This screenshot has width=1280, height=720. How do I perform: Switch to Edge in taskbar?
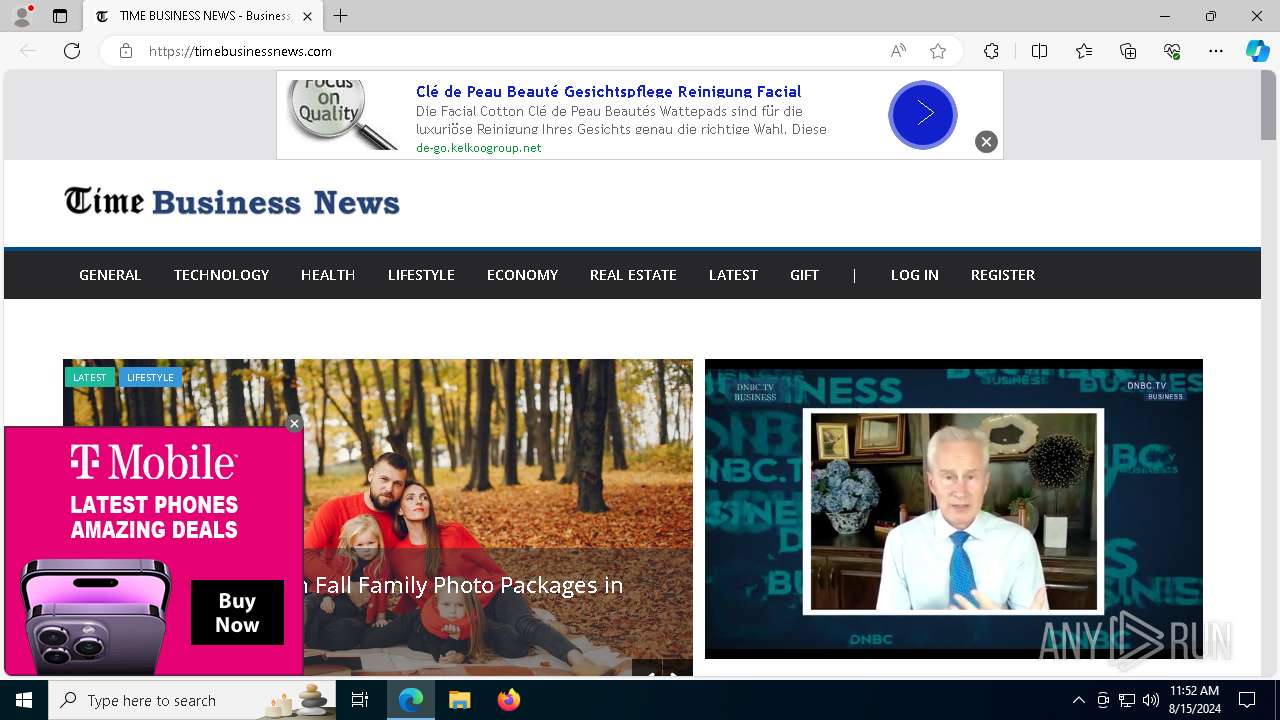(x=411, y=700)
